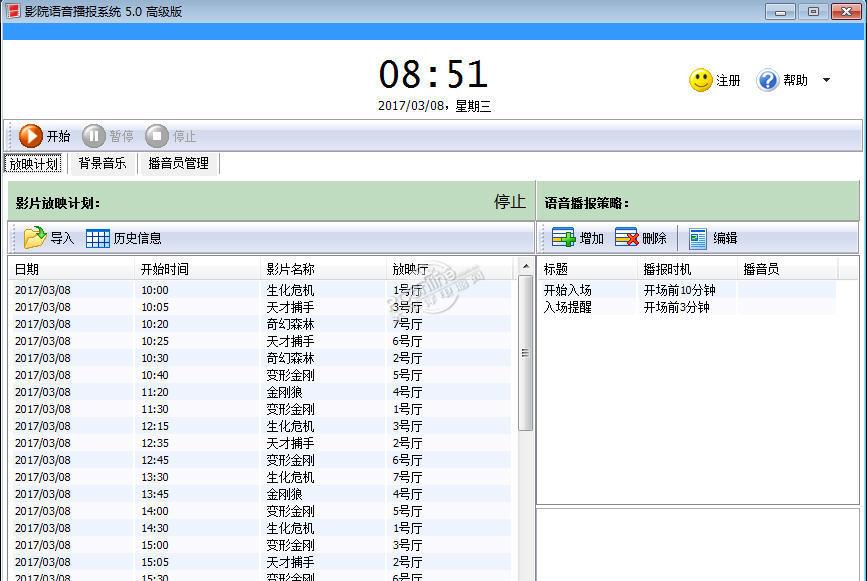Select the 10:05 天才捕手 showing row
The height and width of the screenshot is (581, 867).
tap(261, 307)
